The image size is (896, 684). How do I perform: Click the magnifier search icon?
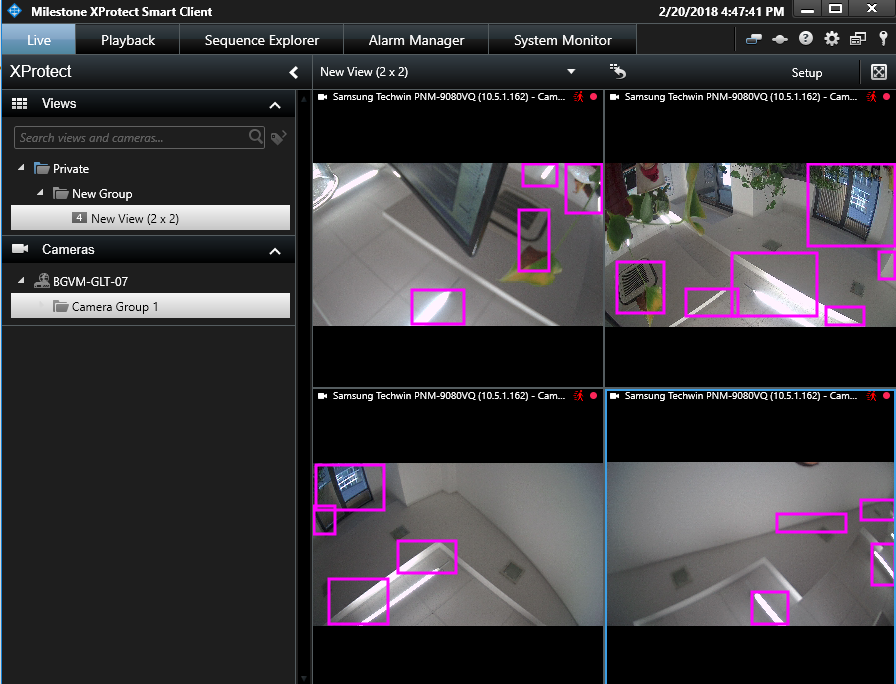point(255,137)
